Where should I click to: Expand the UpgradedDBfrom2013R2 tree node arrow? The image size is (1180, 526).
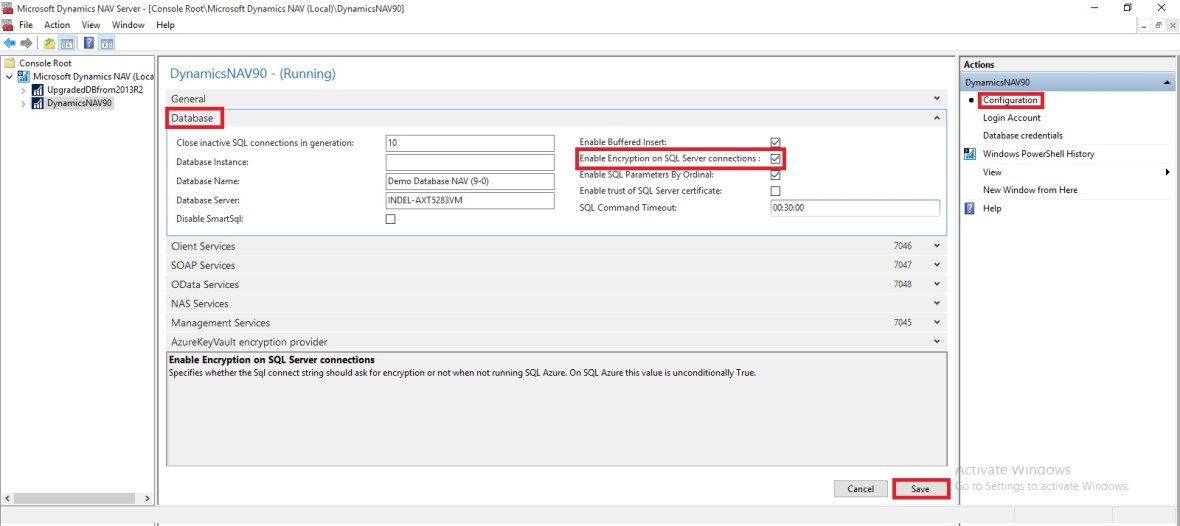click(23, 90)
